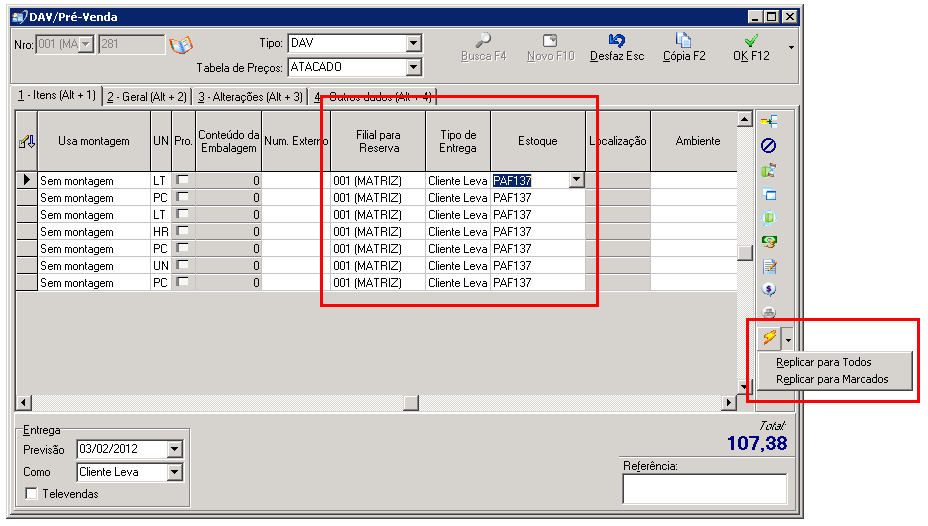Open the Tipo dropdown showing DAV
Screen dimensions: 928x526
coord(414,43)
